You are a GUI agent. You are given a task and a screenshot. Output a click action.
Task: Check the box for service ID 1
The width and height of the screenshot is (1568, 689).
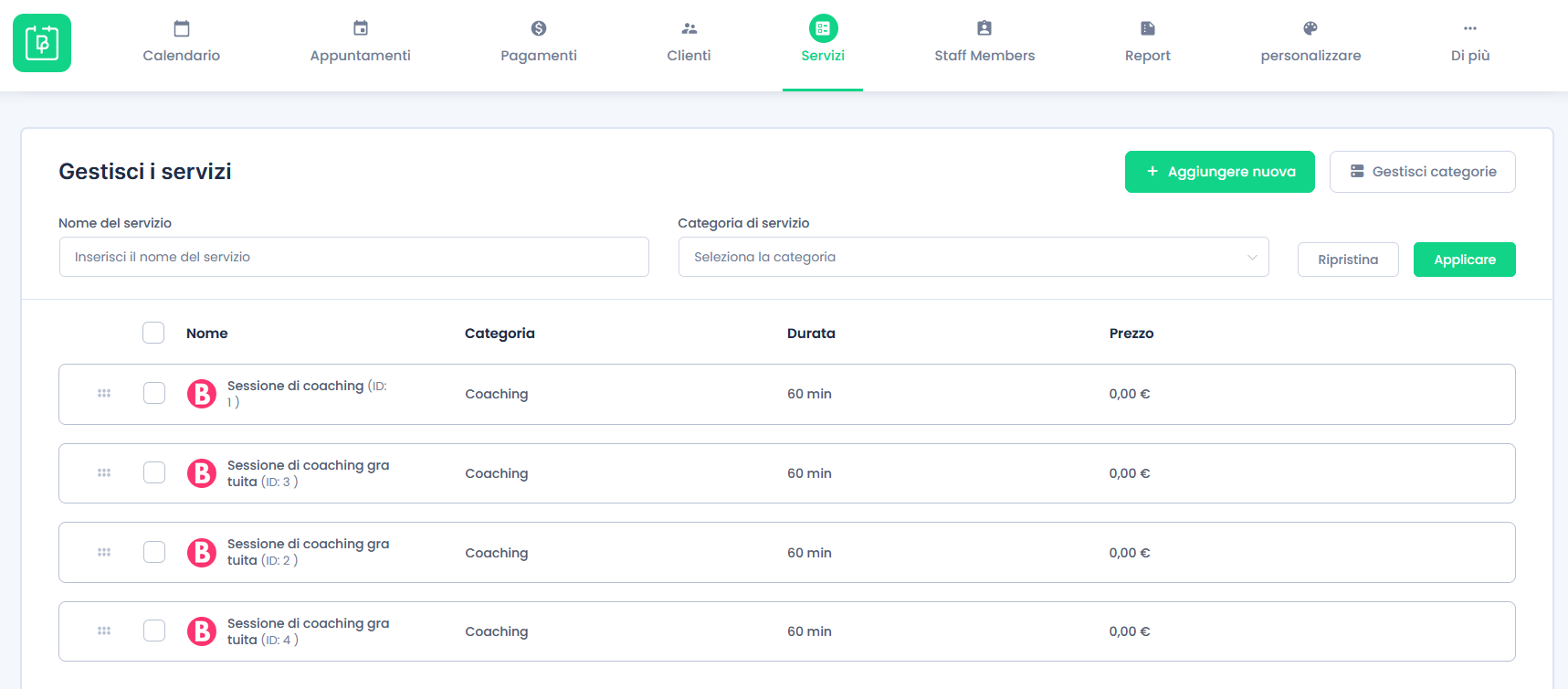pos(154,394)
